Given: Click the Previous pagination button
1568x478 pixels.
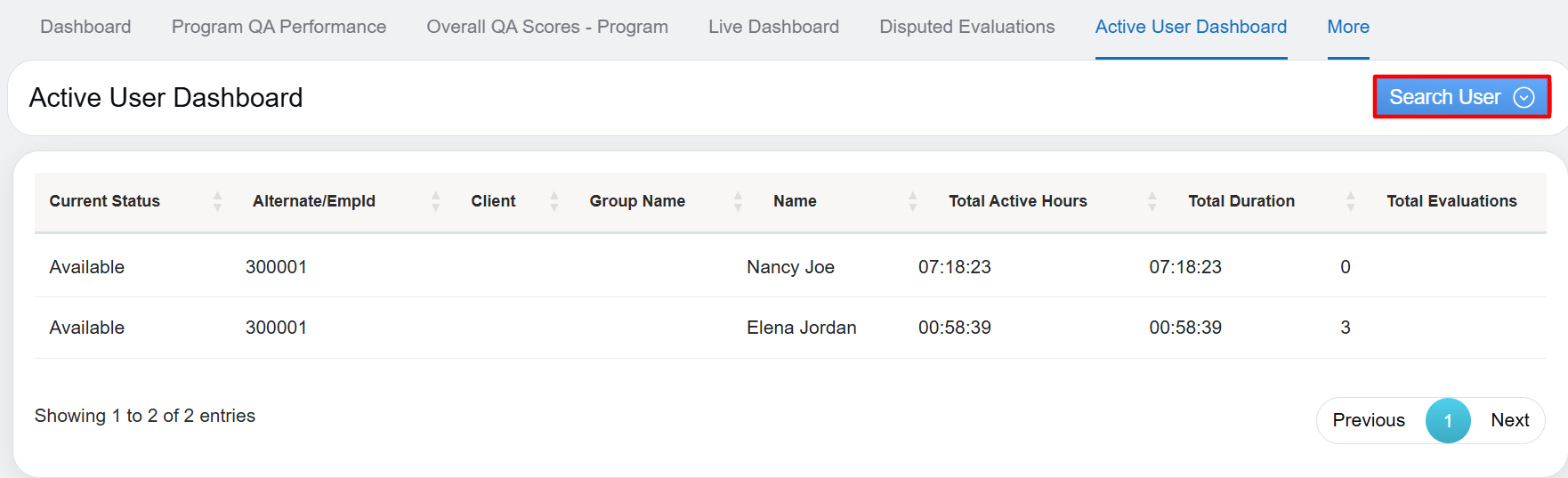Looking at the screenshot, I should click(x=1368, y=420).
